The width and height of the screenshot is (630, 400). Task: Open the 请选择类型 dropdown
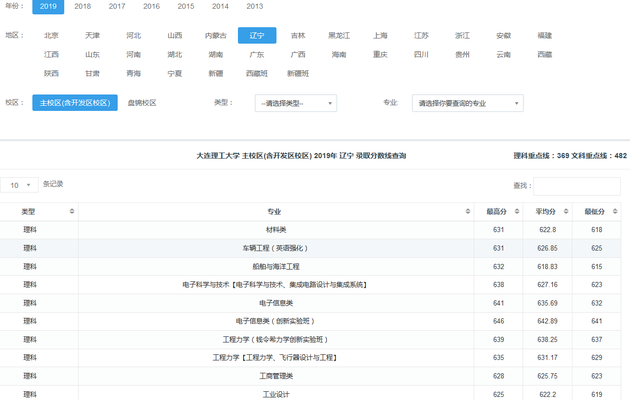point(297,103)
